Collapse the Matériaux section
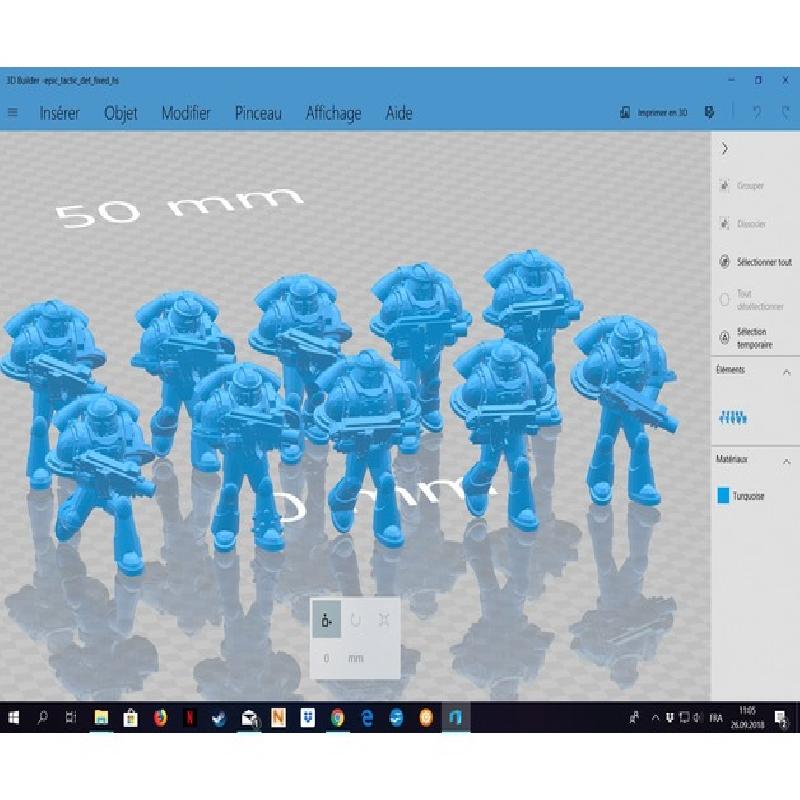Image resolution: width=800 pixels, height=800 pixels. click(787, 461)
